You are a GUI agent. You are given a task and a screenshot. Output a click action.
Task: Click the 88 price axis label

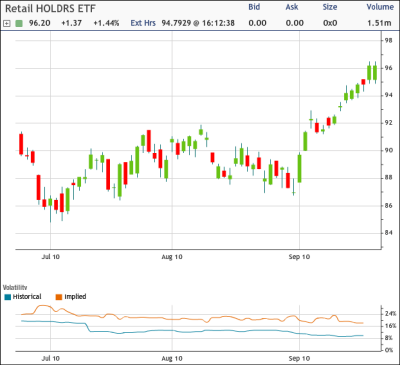point(388,178)
